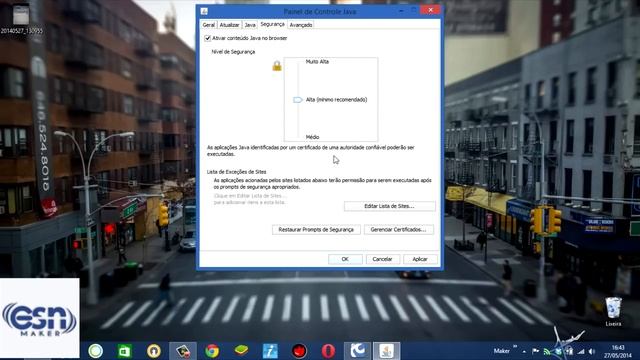
Task: Expand the Maker toolbar chevron
Action: 515,347
